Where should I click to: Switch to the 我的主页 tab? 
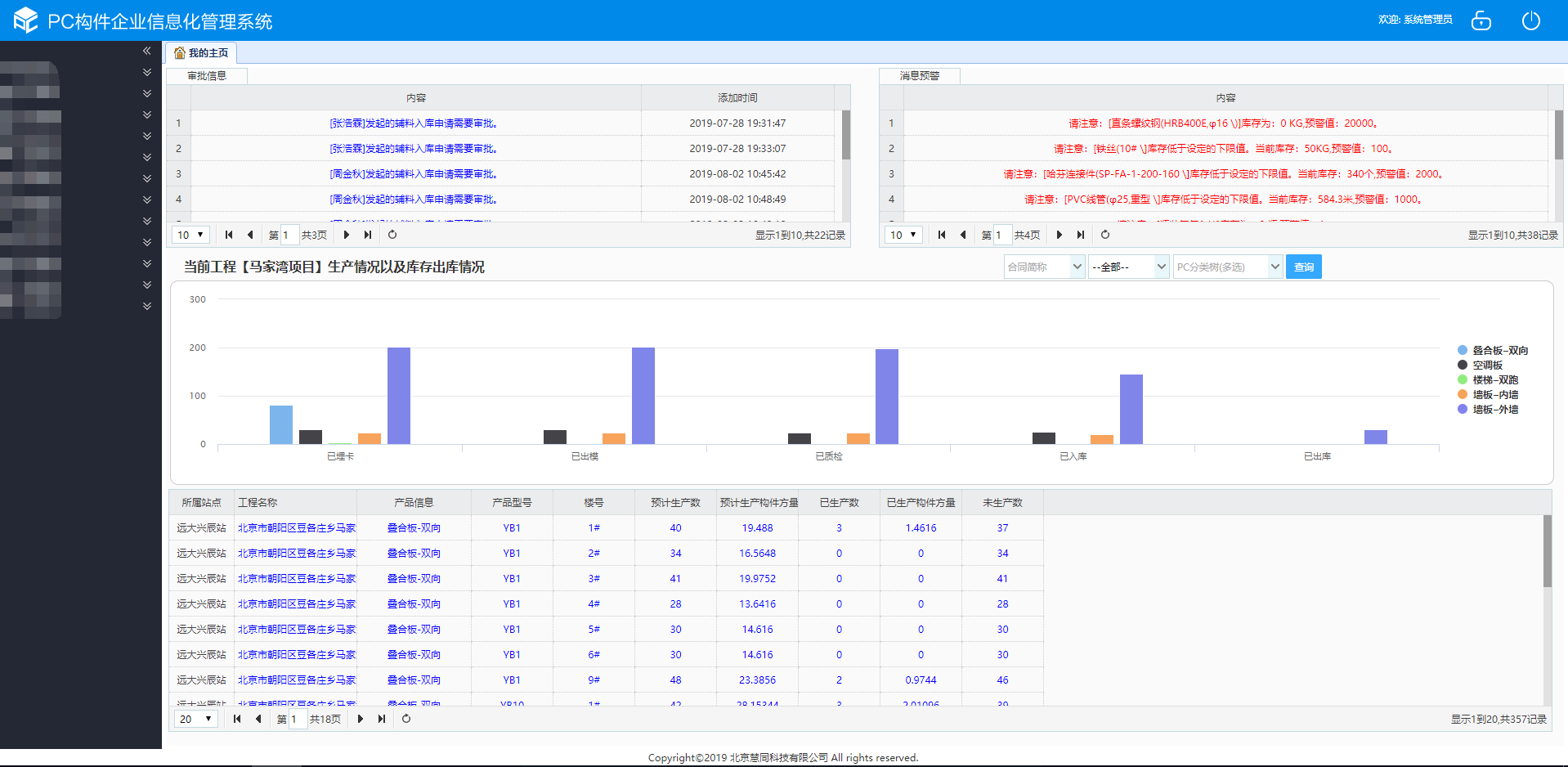(201, 53)
